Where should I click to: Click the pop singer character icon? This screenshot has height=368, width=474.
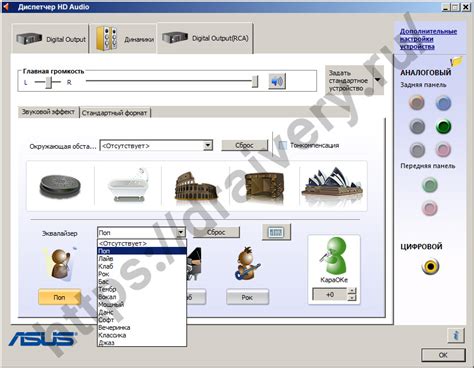click(x=60, y=263)
